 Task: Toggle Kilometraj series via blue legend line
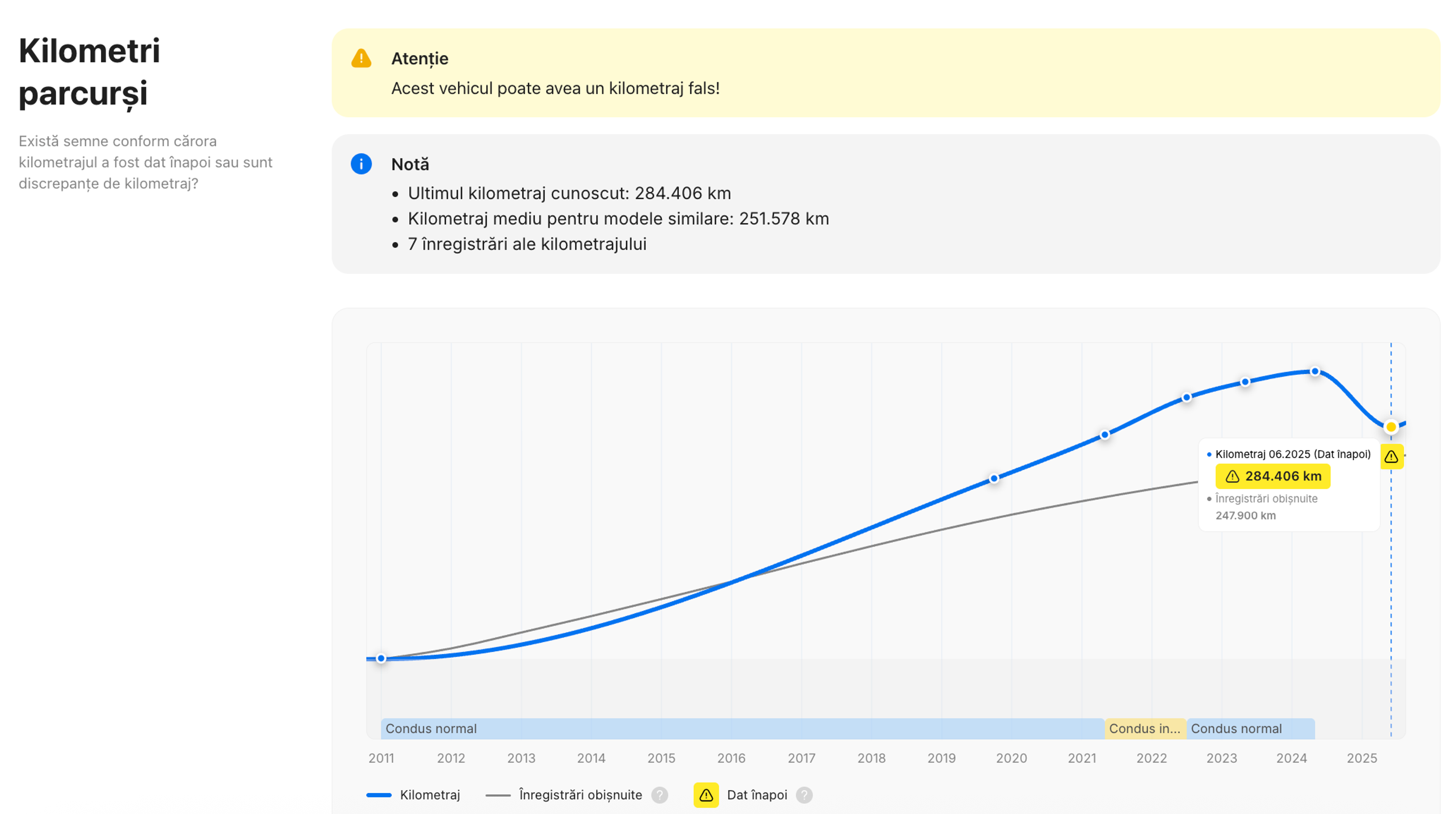pyautogui.click(x=379, y=795)
